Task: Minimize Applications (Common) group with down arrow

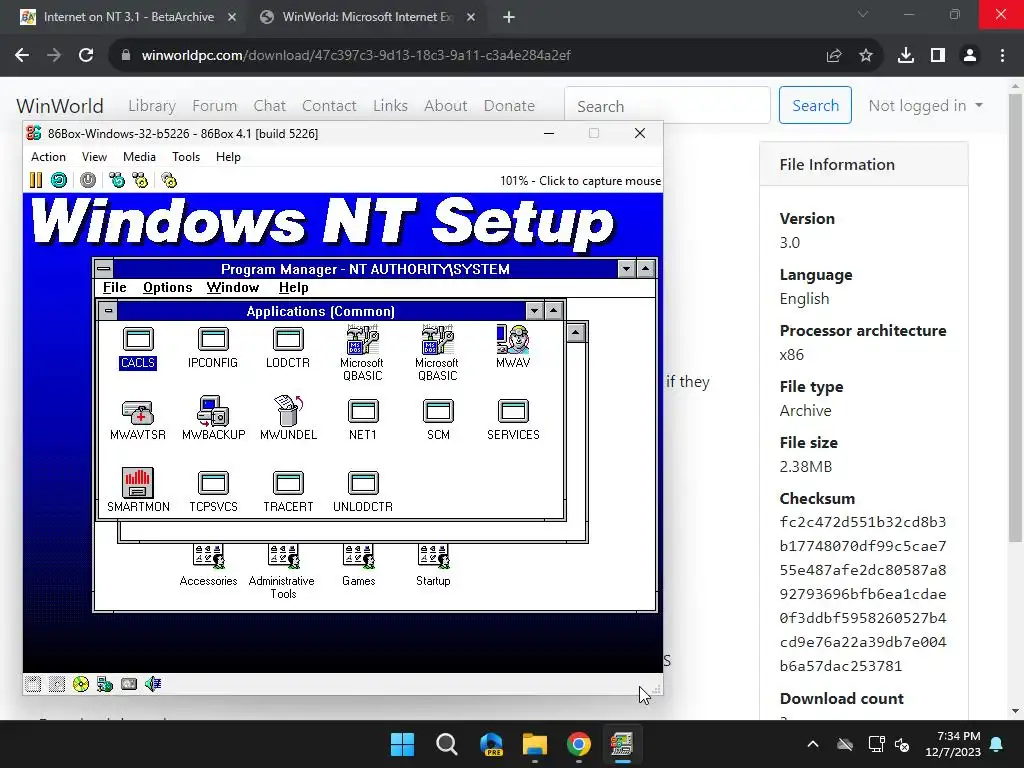Action: [x=534, y=311]
